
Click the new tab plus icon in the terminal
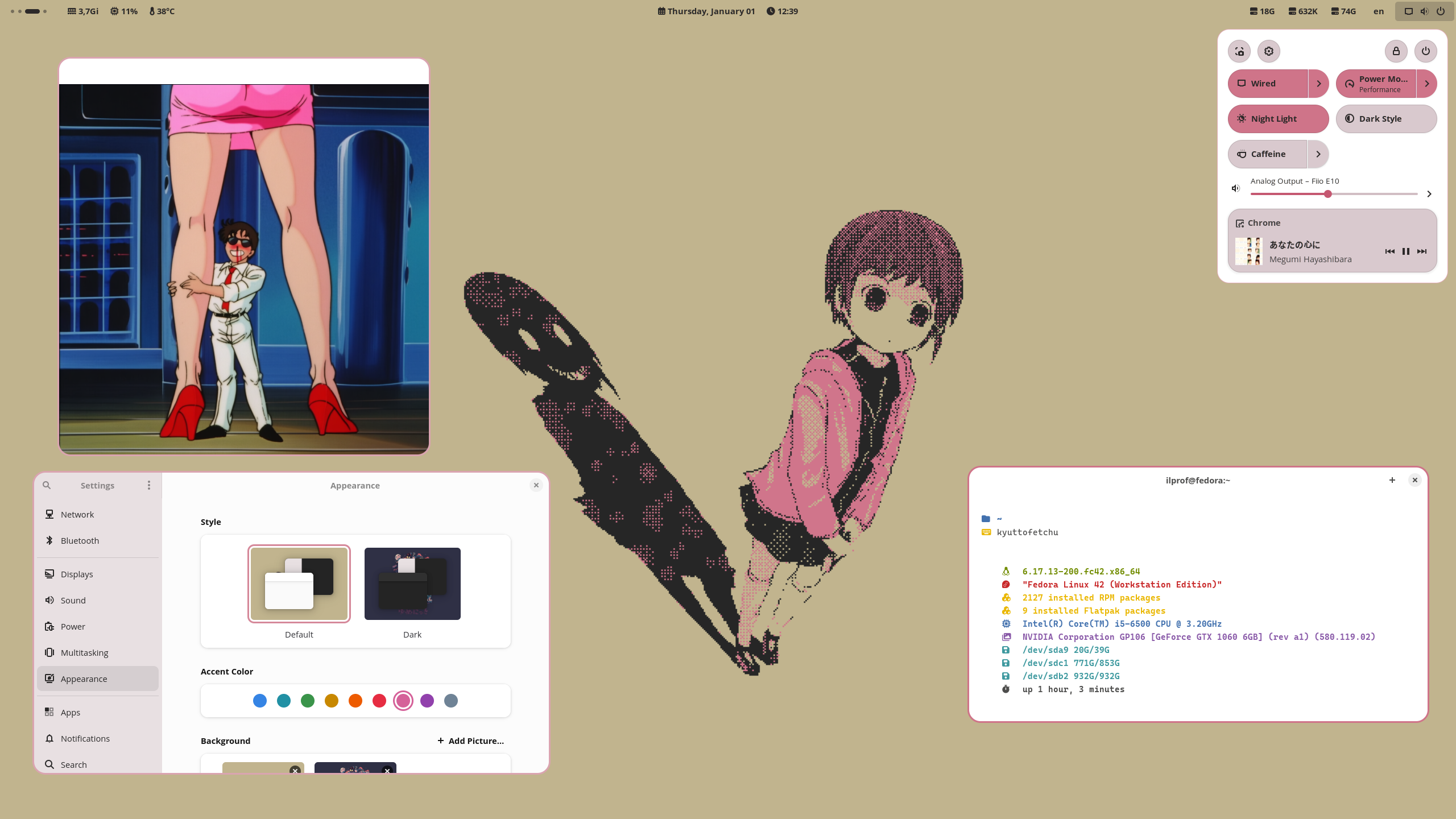point(1392,480)
